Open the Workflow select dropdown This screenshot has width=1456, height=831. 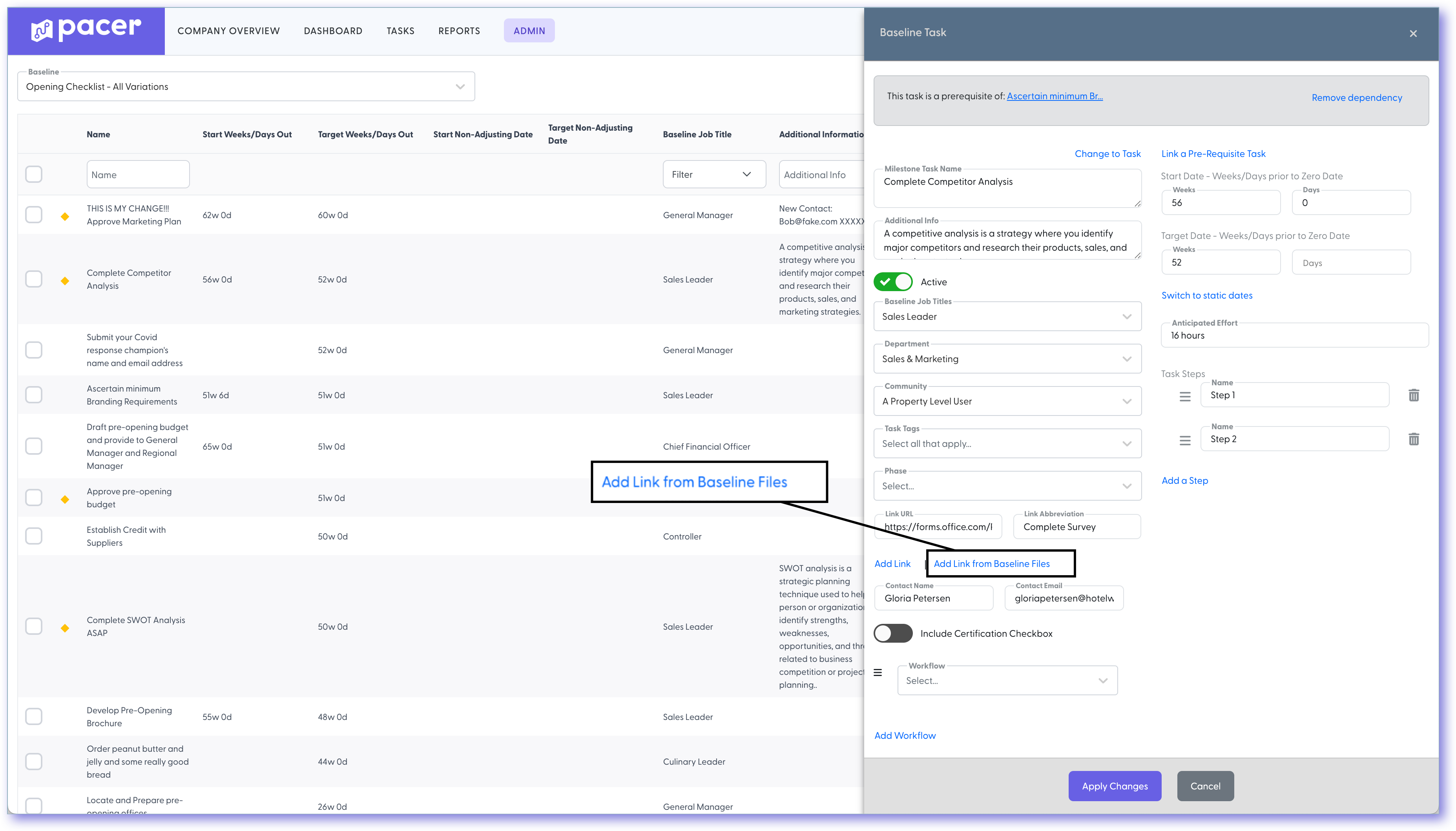pyautogui.click(x=1007, y=680)
